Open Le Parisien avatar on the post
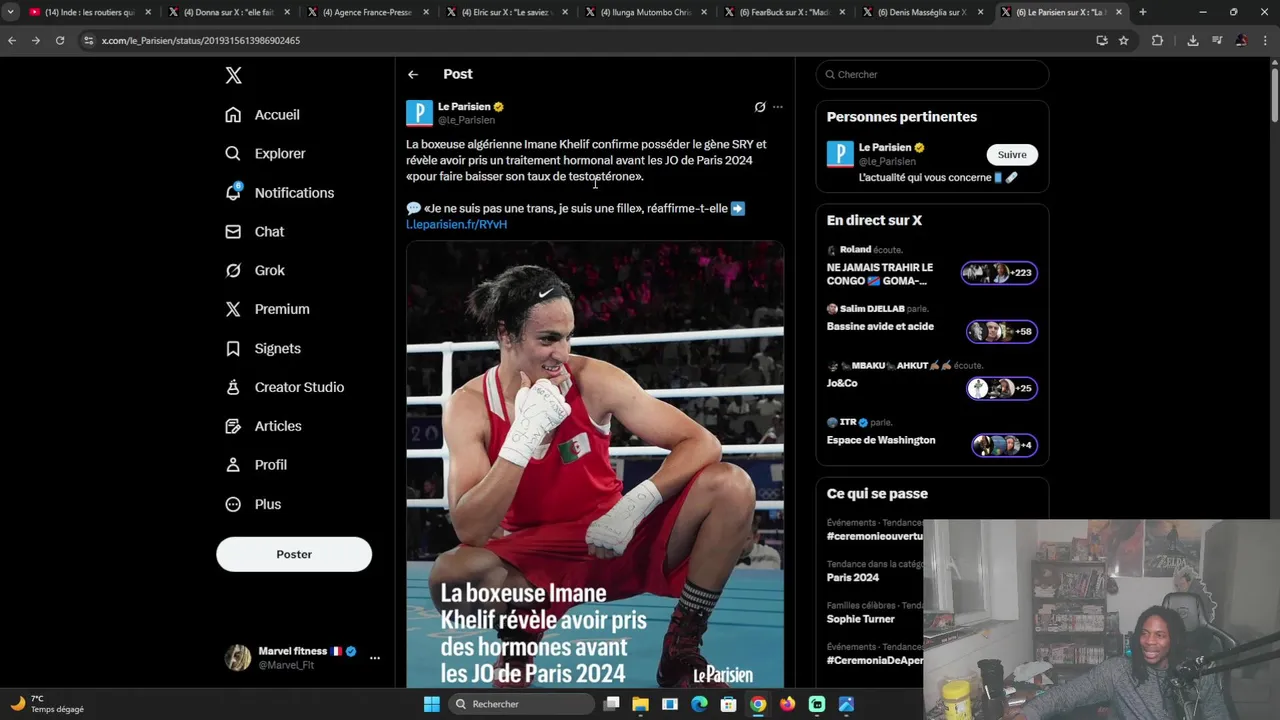The width and height of the screenshot is (1280, 720). 419,113
